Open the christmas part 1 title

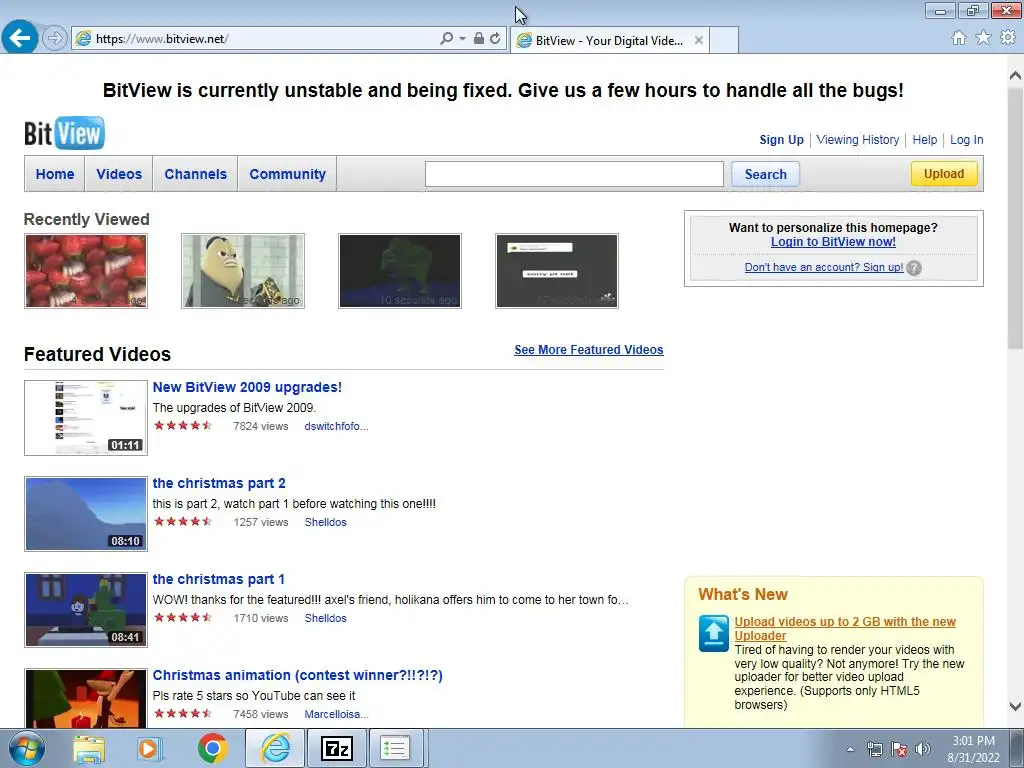coord(219,579)
